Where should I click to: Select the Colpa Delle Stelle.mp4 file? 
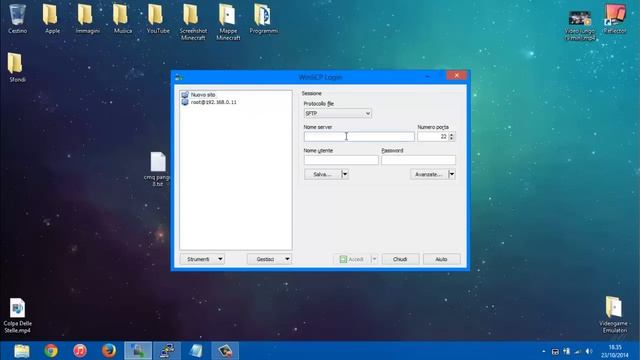pyautogui.click(x=17, y=315)
